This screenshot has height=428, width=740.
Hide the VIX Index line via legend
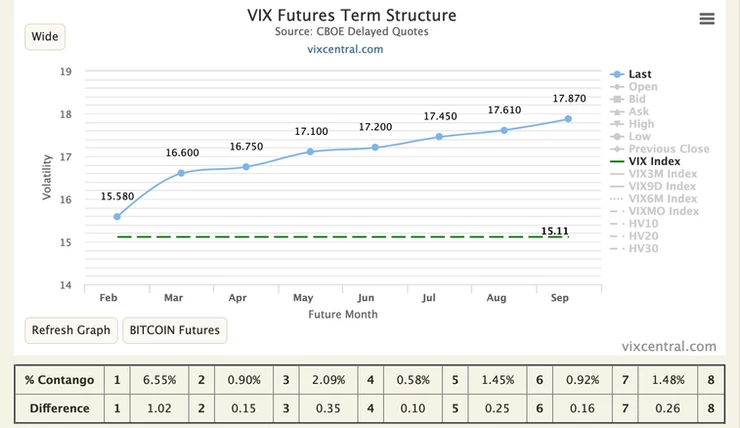[654, 161]
